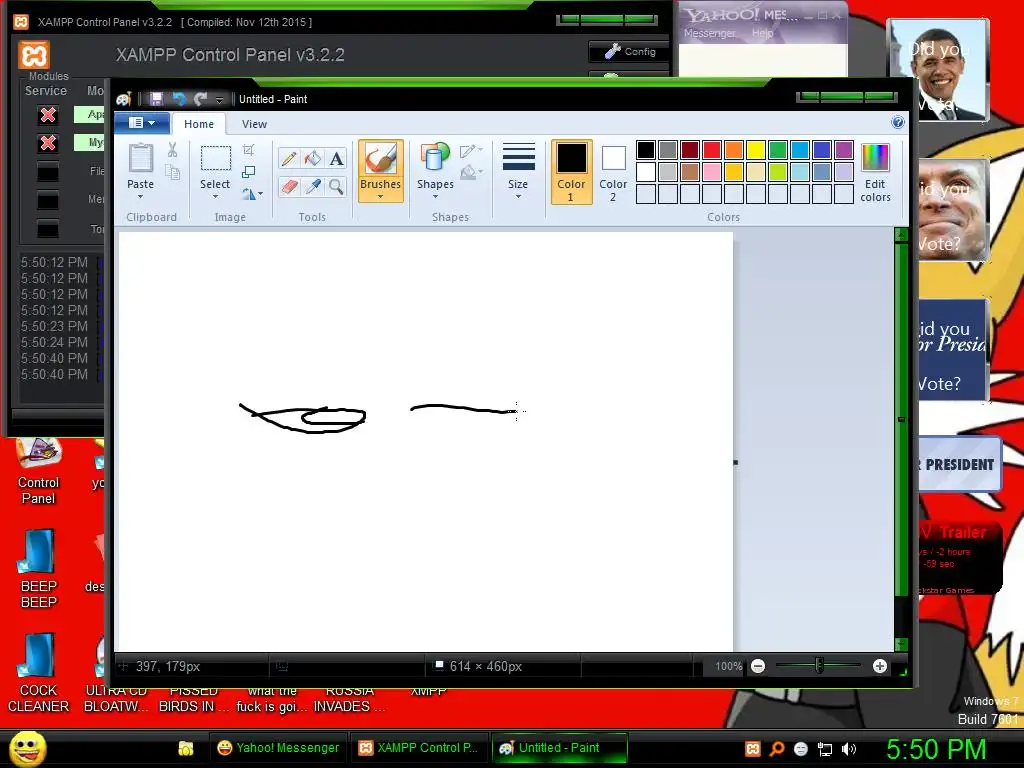Select Color 2 as active color
This screenshot has width=1024, height=768.
(613, 172)
